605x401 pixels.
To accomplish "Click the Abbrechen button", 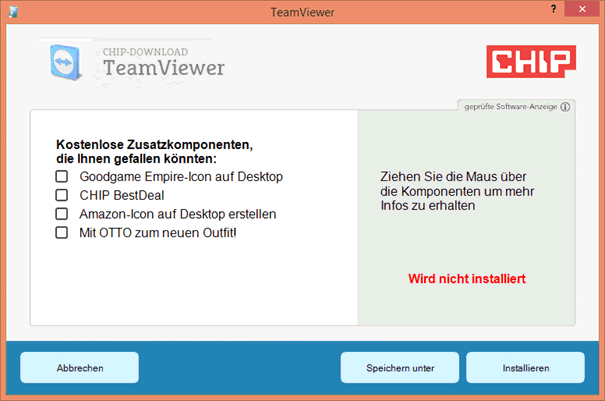I will coord(79,367).
